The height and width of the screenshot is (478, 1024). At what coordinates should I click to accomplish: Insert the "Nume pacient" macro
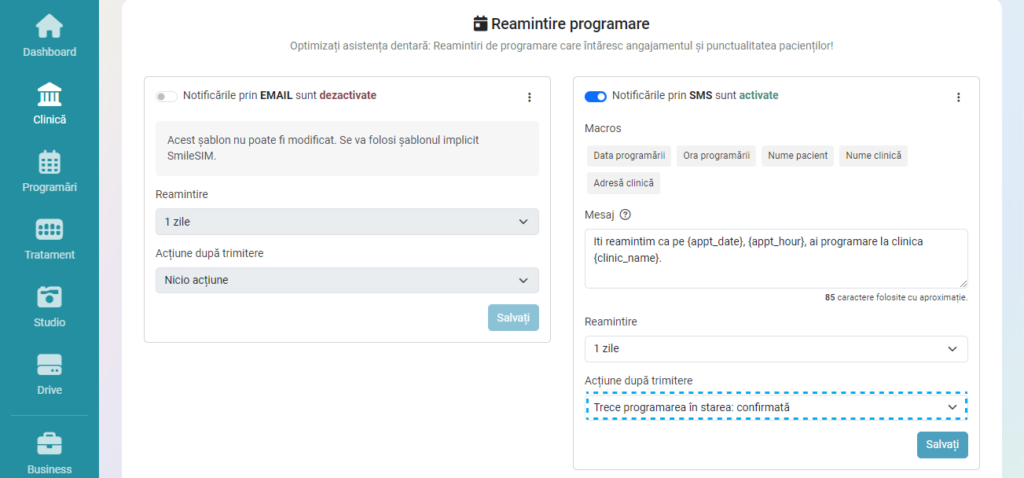pos(797,156)
